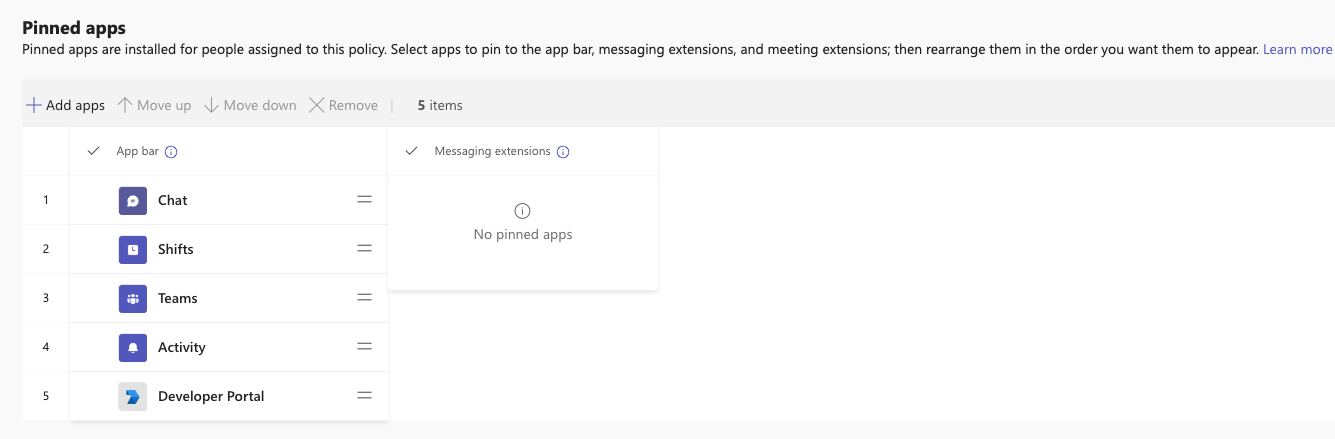The width and height of the screenshot is (1335, 439).
Task: Click the Activity bell icon
Action: [x=132, y=348]
